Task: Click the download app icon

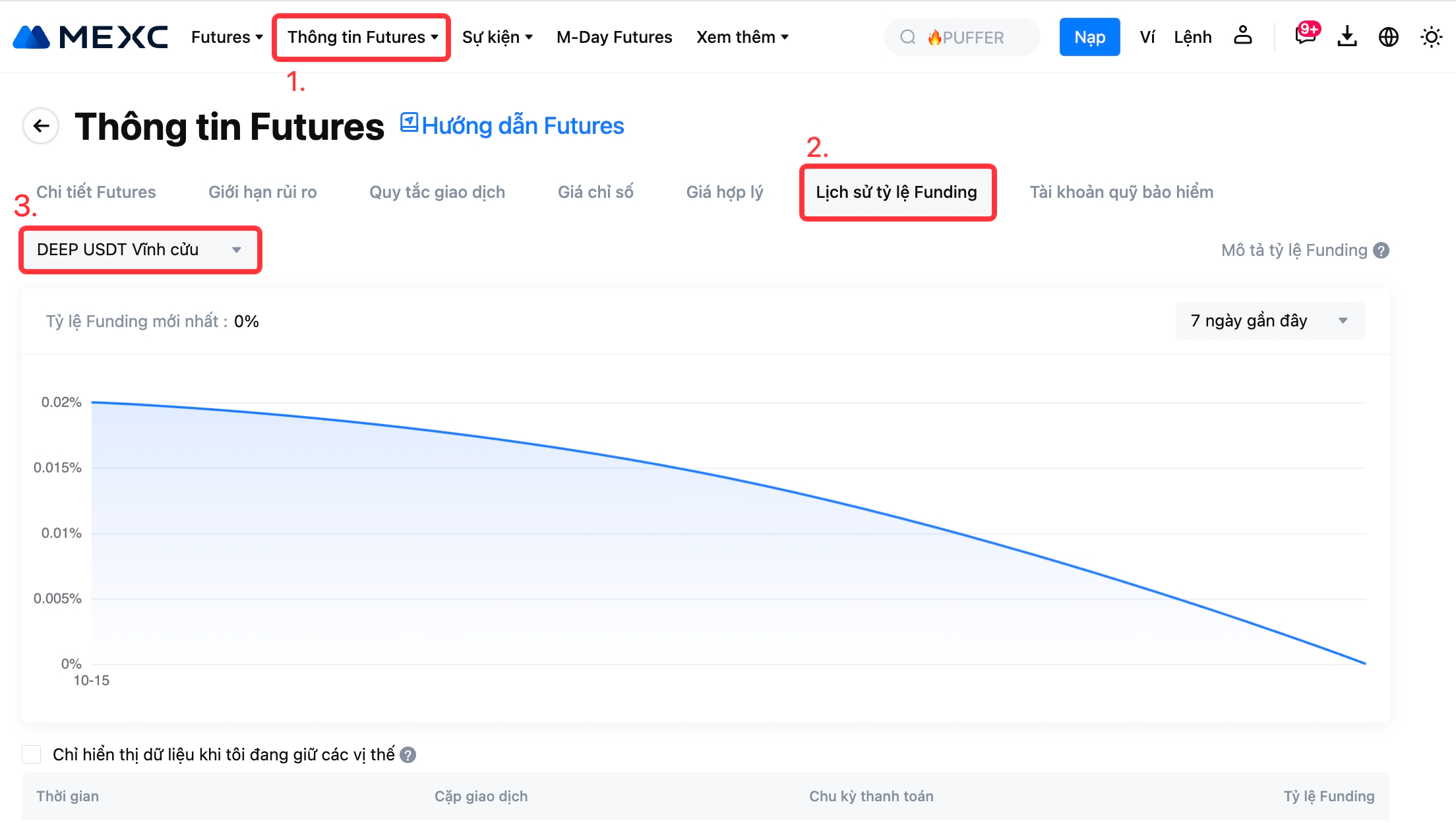Action: pos(1347,37)
